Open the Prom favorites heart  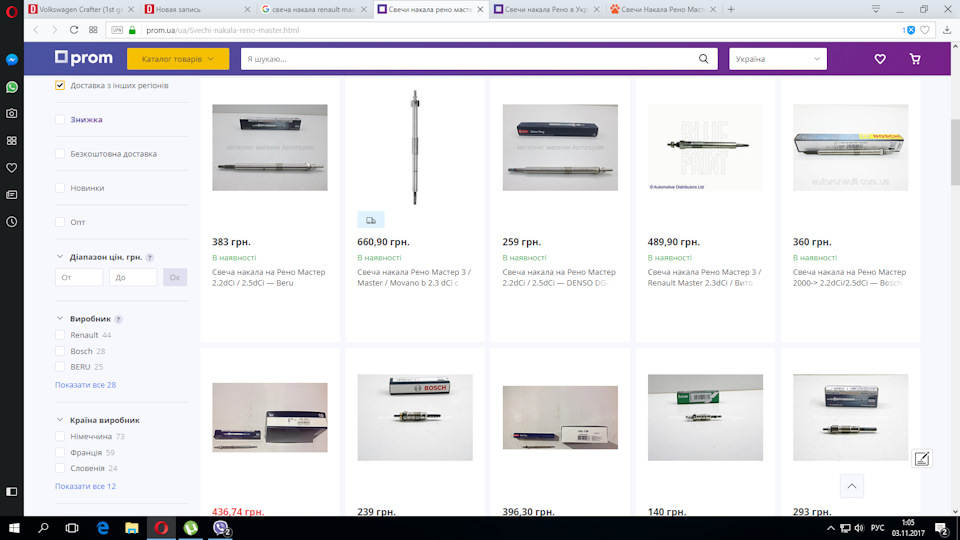(x=880, y=59)
